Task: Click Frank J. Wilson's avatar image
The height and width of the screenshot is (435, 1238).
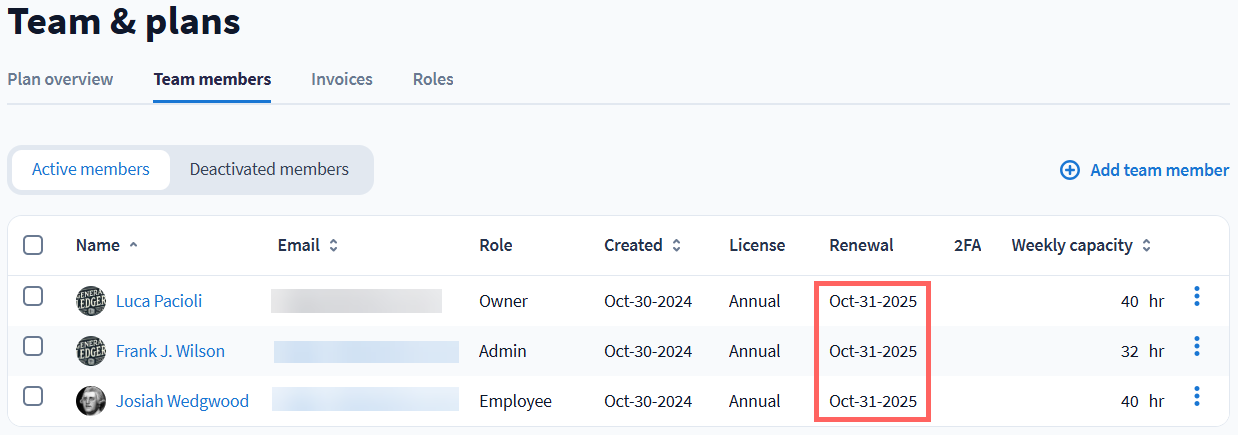Action: [91, 351]
